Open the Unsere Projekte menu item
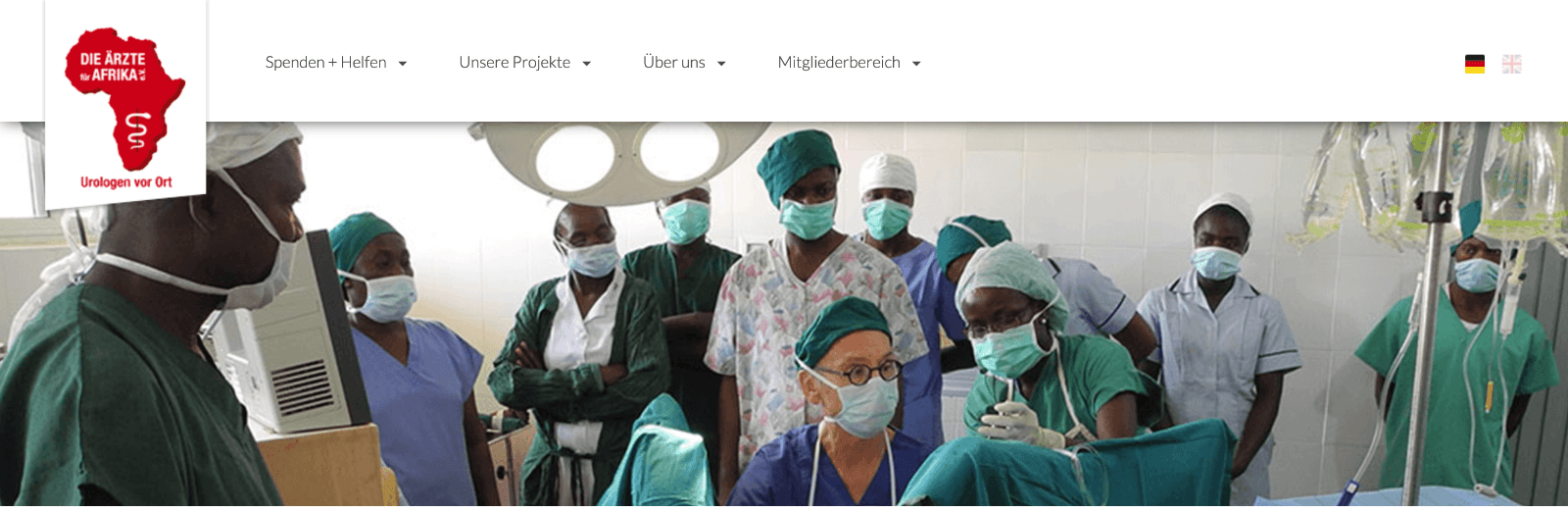 tap(514, 63)
